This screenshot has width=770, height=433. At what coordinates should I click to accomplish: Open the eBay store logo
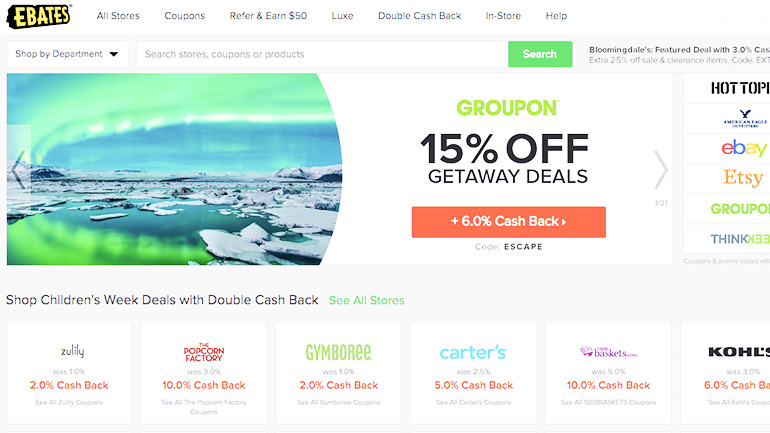(x=744, y=148)
